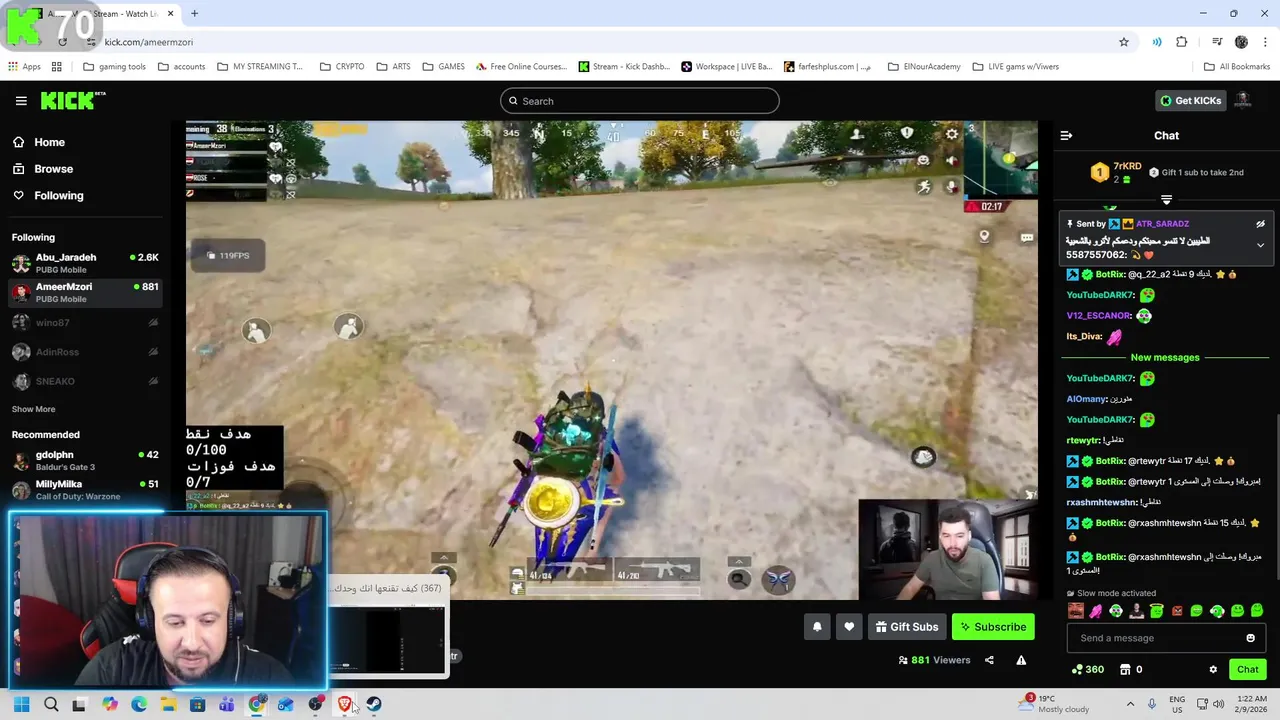1280x720 pixels.
Task: Insert the red angry face emote
Action: pyautogui.click(x=1177, y=611)
